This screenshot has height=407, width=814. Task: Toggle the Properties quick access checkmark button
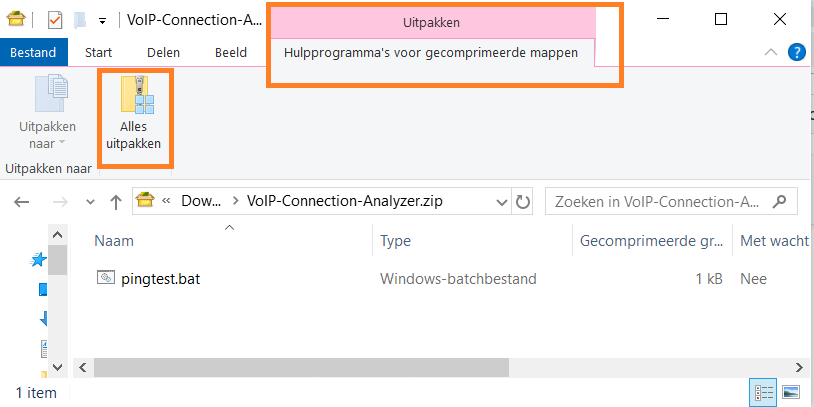55,19
